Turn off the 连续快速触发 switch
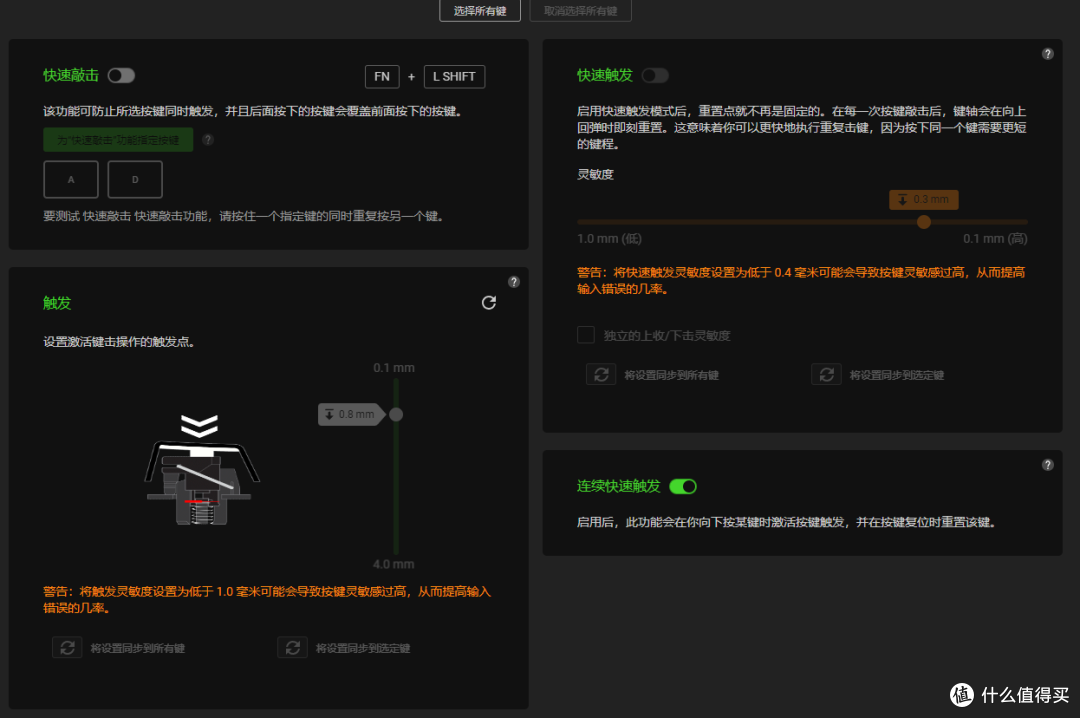The width and height of the screenshot is (1080, 718). [x=683, y=486]
